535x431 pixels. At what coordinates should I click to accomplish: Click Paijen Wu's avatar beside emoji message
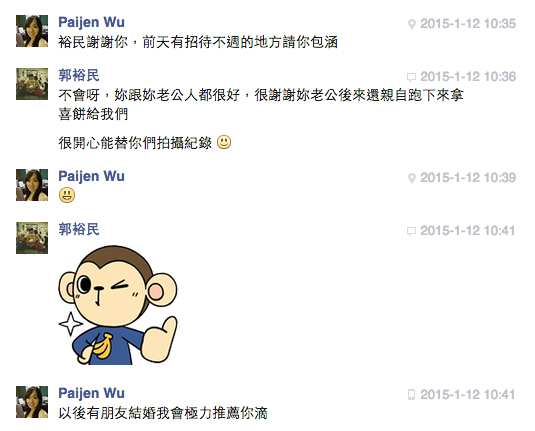point(32,185)
